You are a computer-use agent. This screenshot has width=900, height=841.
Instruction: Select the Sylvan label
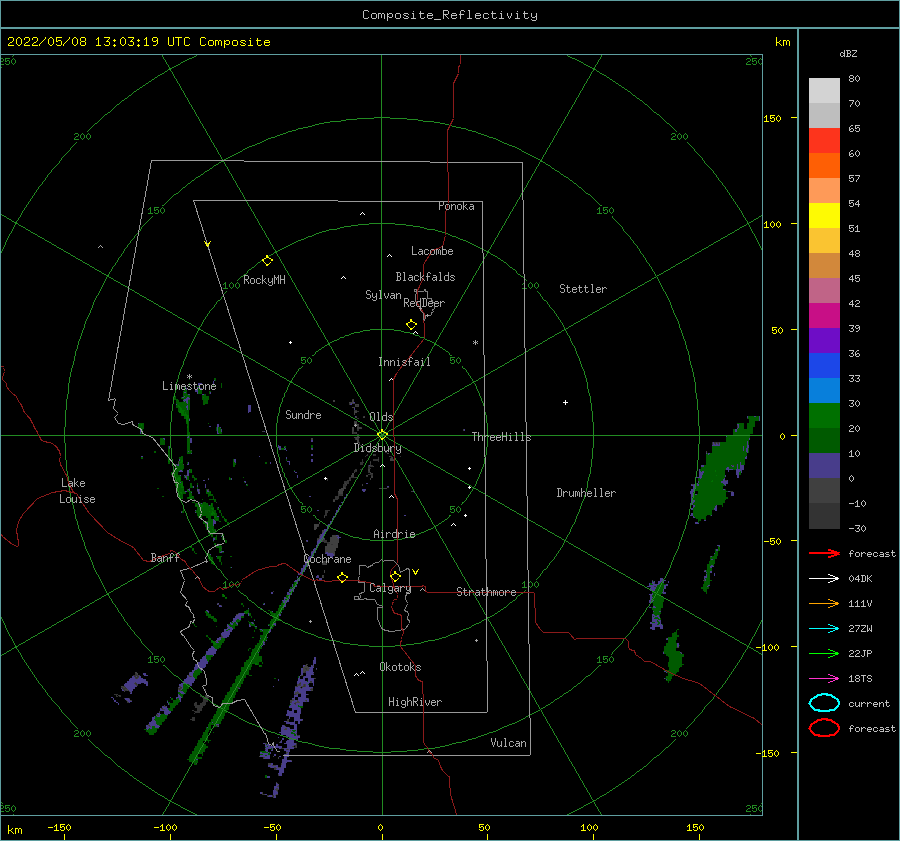pyautogui.click(x=383, y=295)
